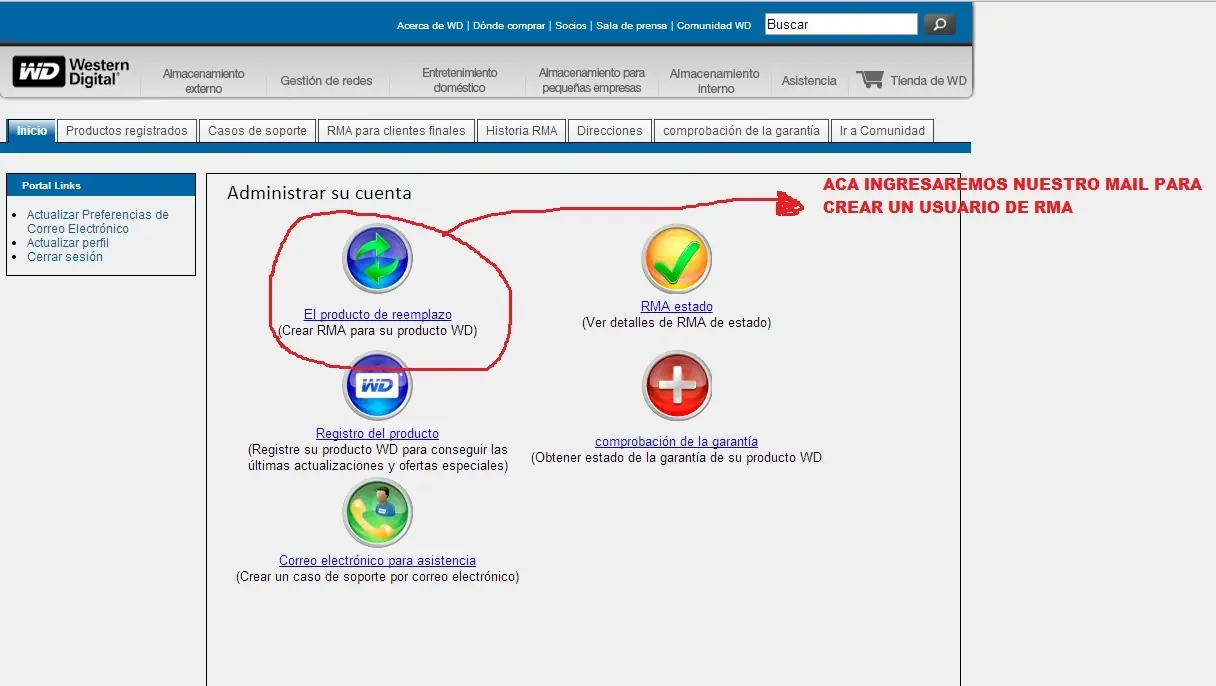Click the Registro del producto link
This screenshot has height=686, width=1216.
point(377,434)
